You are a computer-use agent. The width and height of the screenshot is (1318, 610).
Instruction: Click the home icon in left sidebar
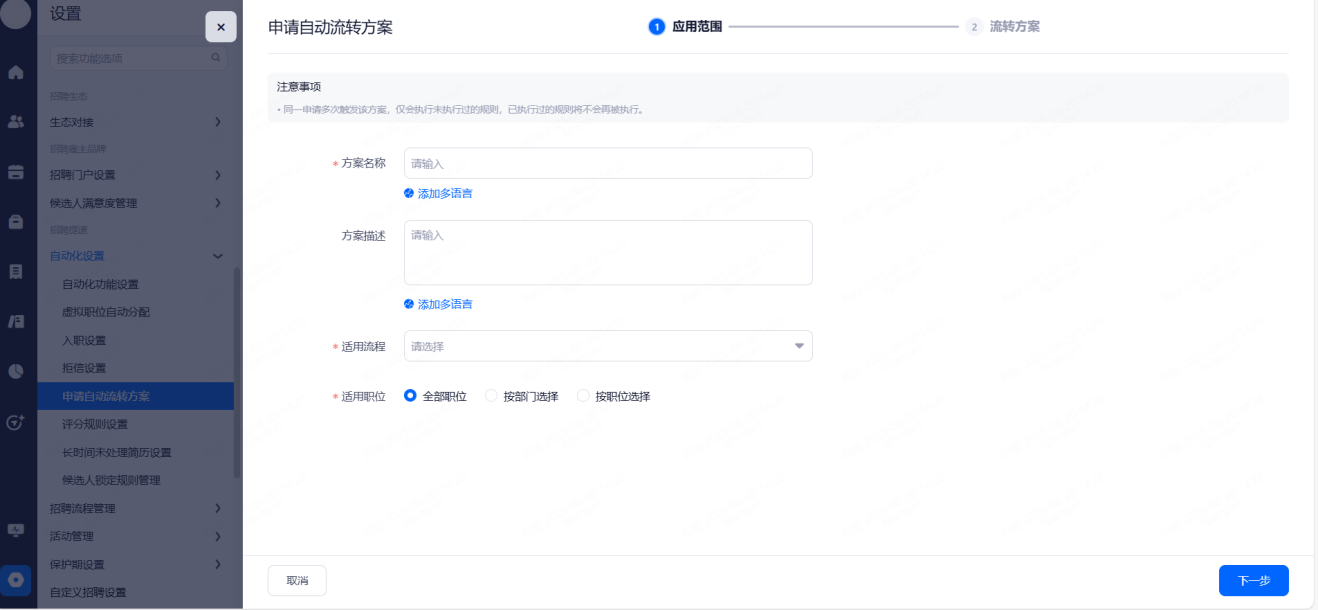click(x=16, y=72)
